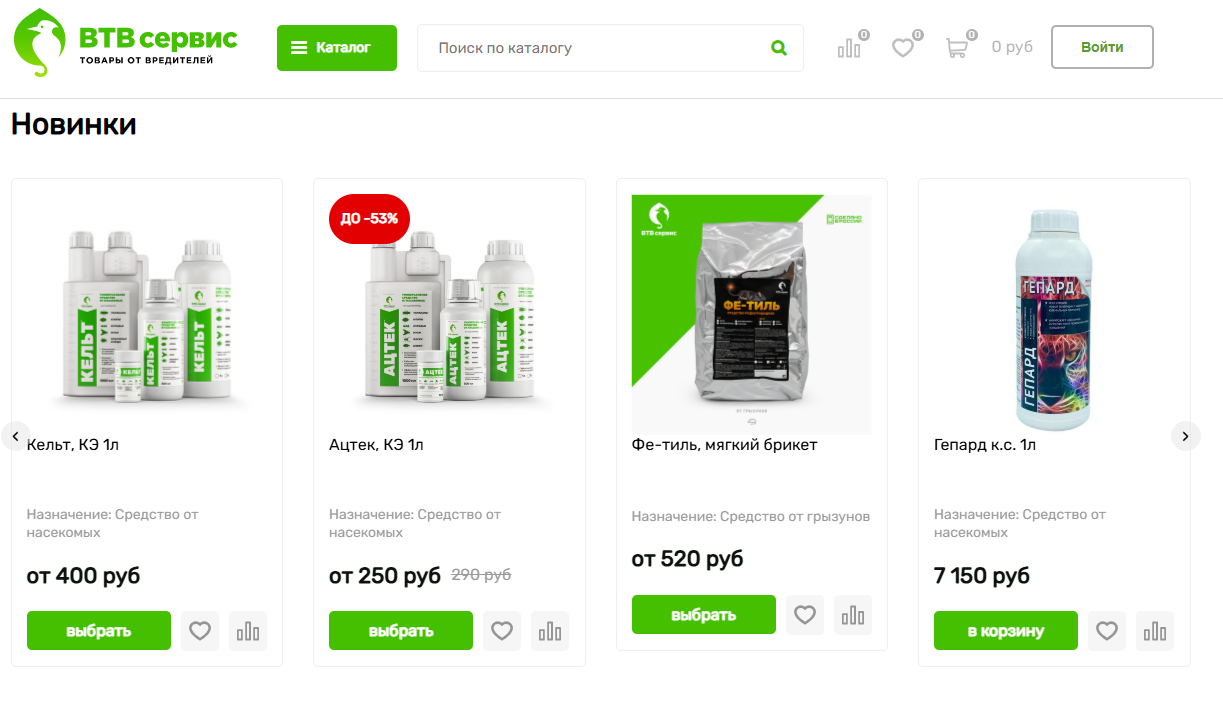Add Гепард к.с. 1л to wishlist
The image size is (1223, 708).
click(1107, 631)
